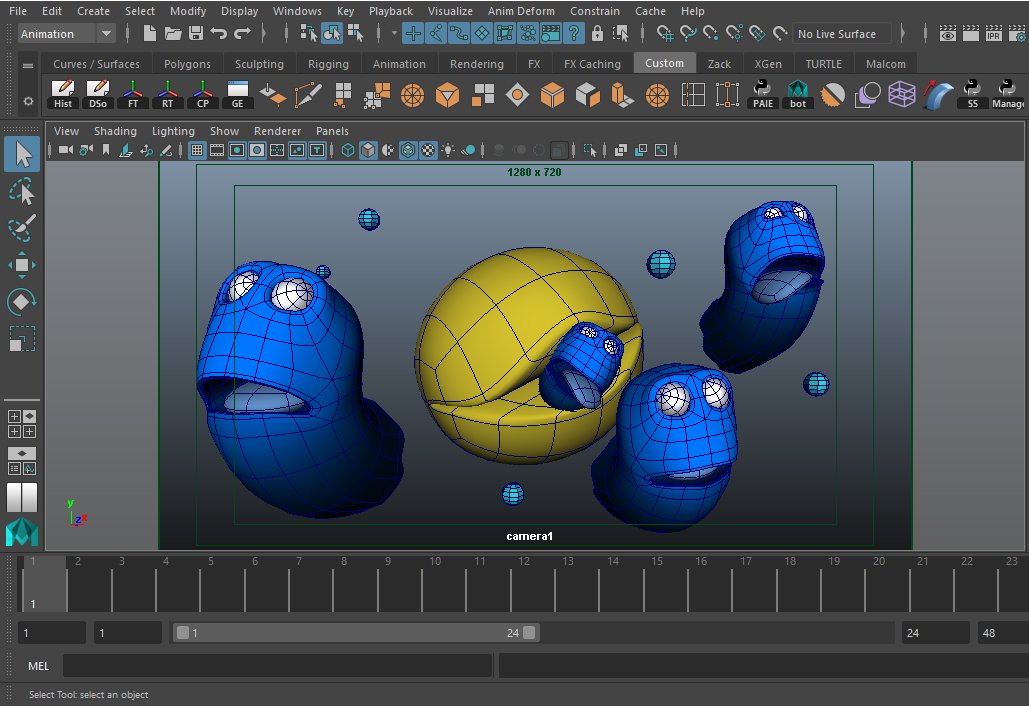Click the lock selection padlock icon
This screenshot has width=1029, height=706.
click(x=597, y=33)
